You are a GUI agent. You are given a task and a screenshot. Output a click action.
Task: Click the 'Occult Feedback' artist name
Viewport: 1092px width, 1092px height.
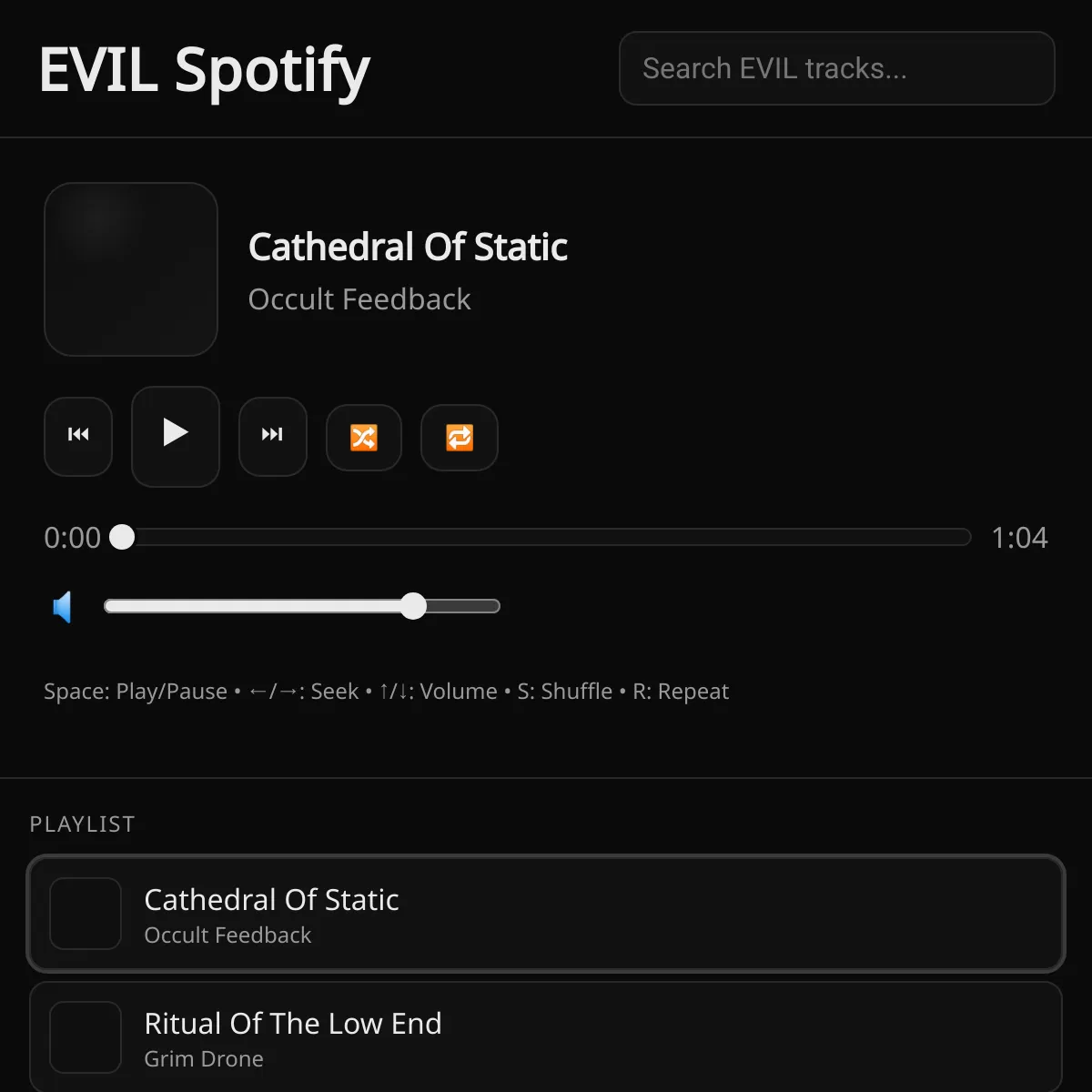(359, 298)
